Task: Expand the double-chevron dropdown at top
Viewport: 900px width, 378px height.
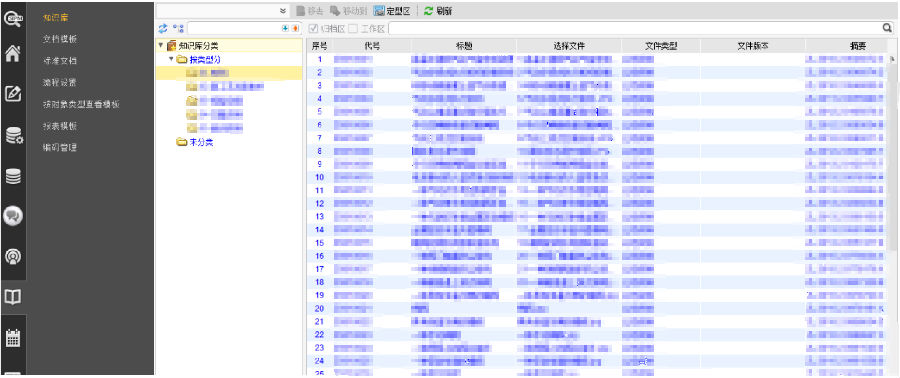Action: (x=282, y=11)
